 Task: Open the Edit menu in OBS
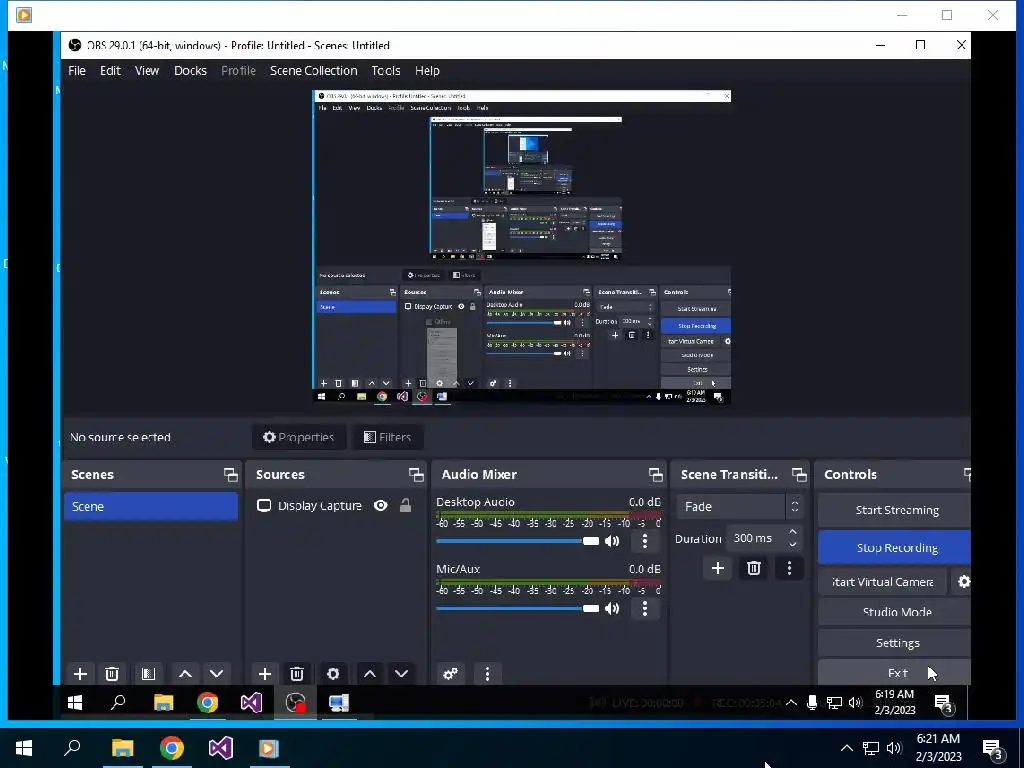pyautogui.click(x=110, y=71)
